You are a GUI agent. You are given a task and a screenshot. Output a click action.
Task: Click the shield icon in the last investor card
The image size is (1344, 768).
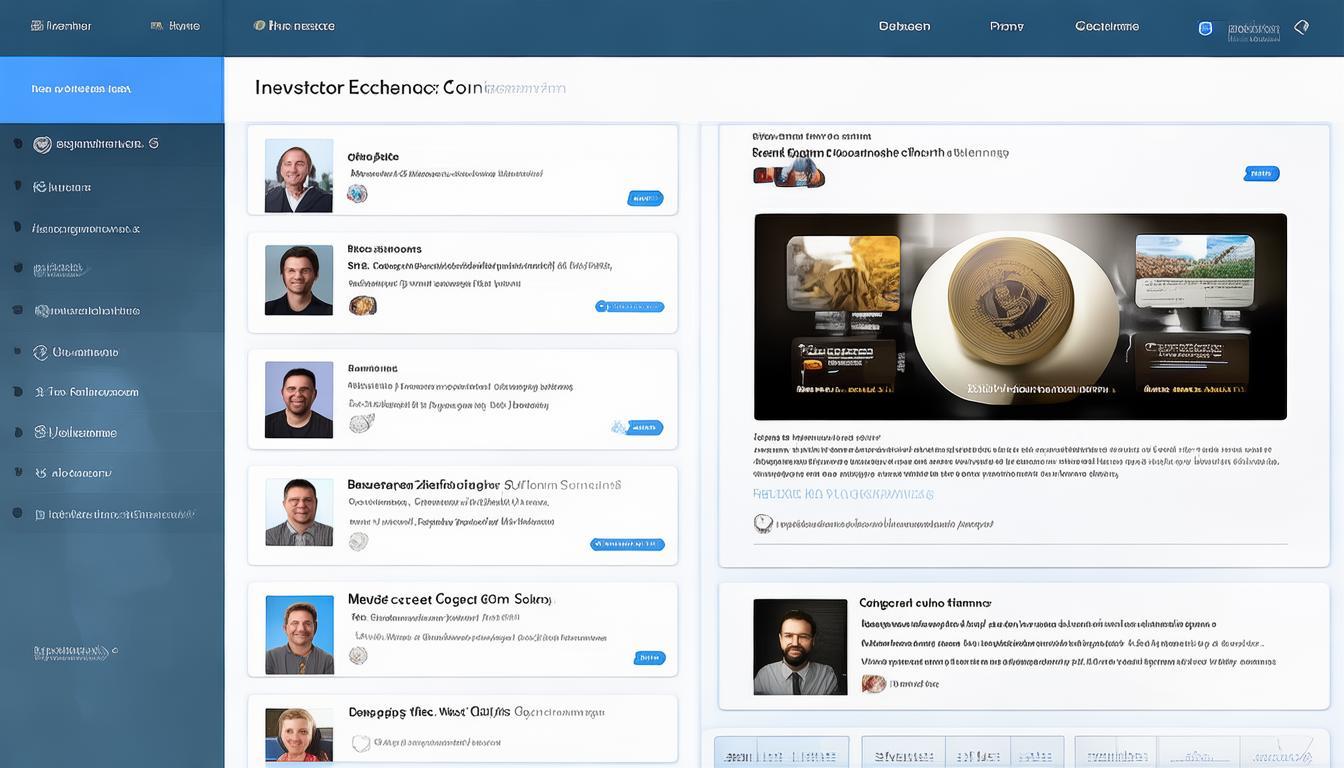360,743
